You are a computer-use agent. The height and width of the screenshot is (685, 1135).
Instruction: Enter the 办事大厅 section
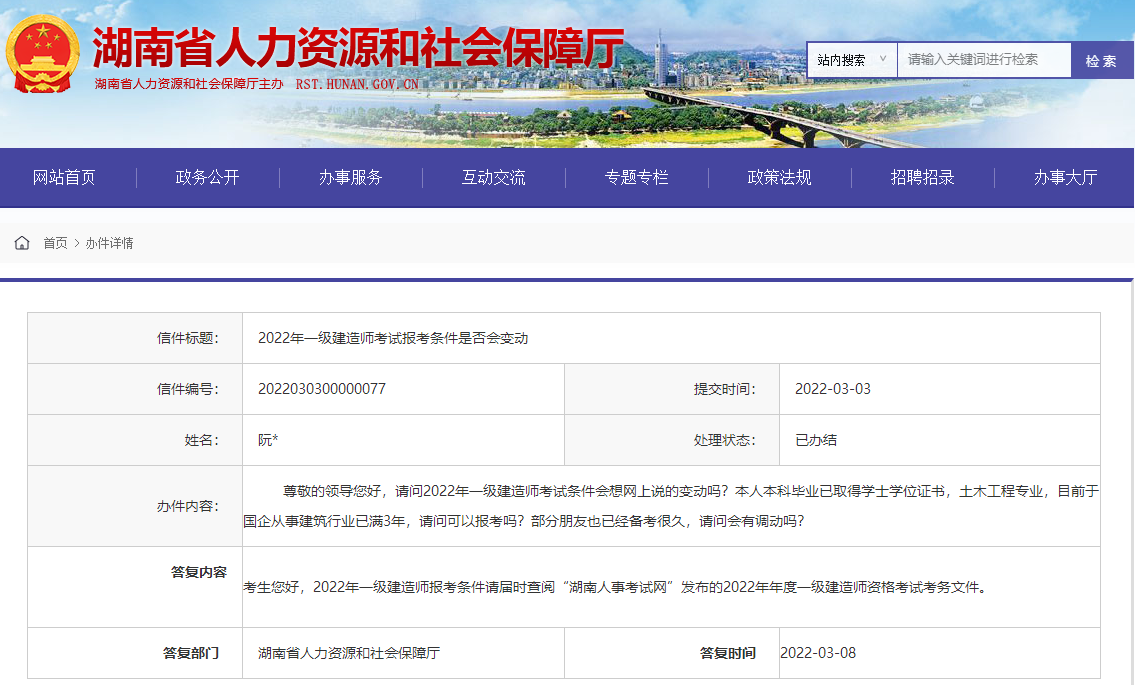pyautogui.click(x=1064, y=177)
